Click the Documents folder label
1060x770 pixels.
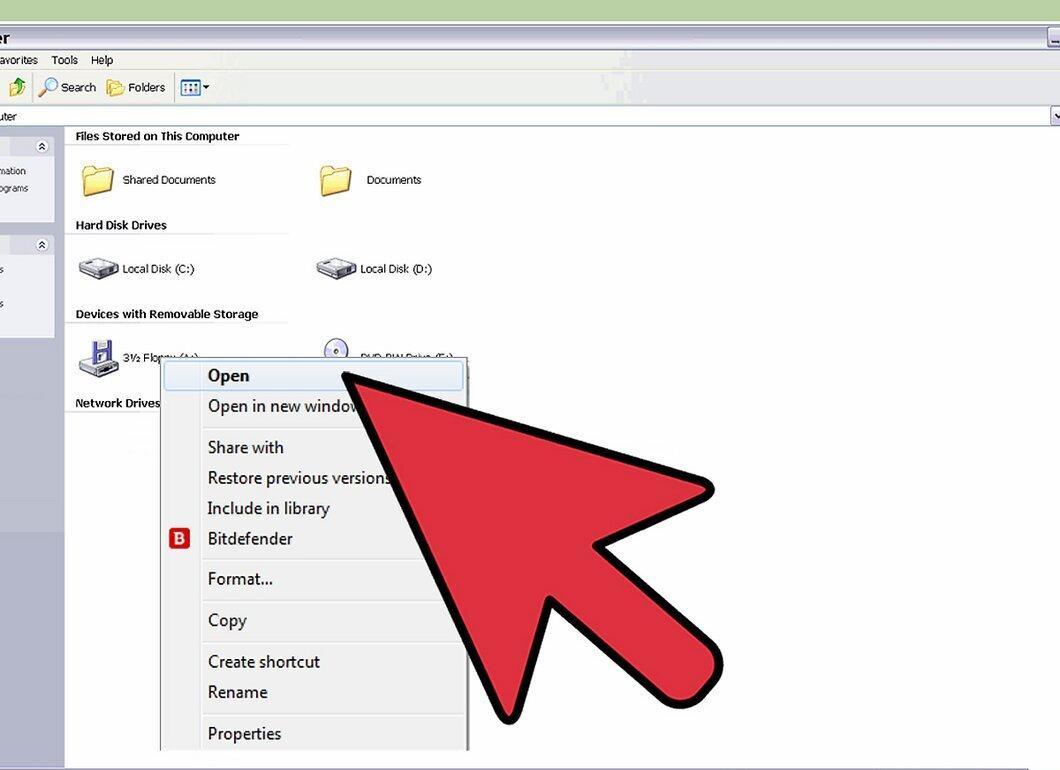click(x=394, y=180)
